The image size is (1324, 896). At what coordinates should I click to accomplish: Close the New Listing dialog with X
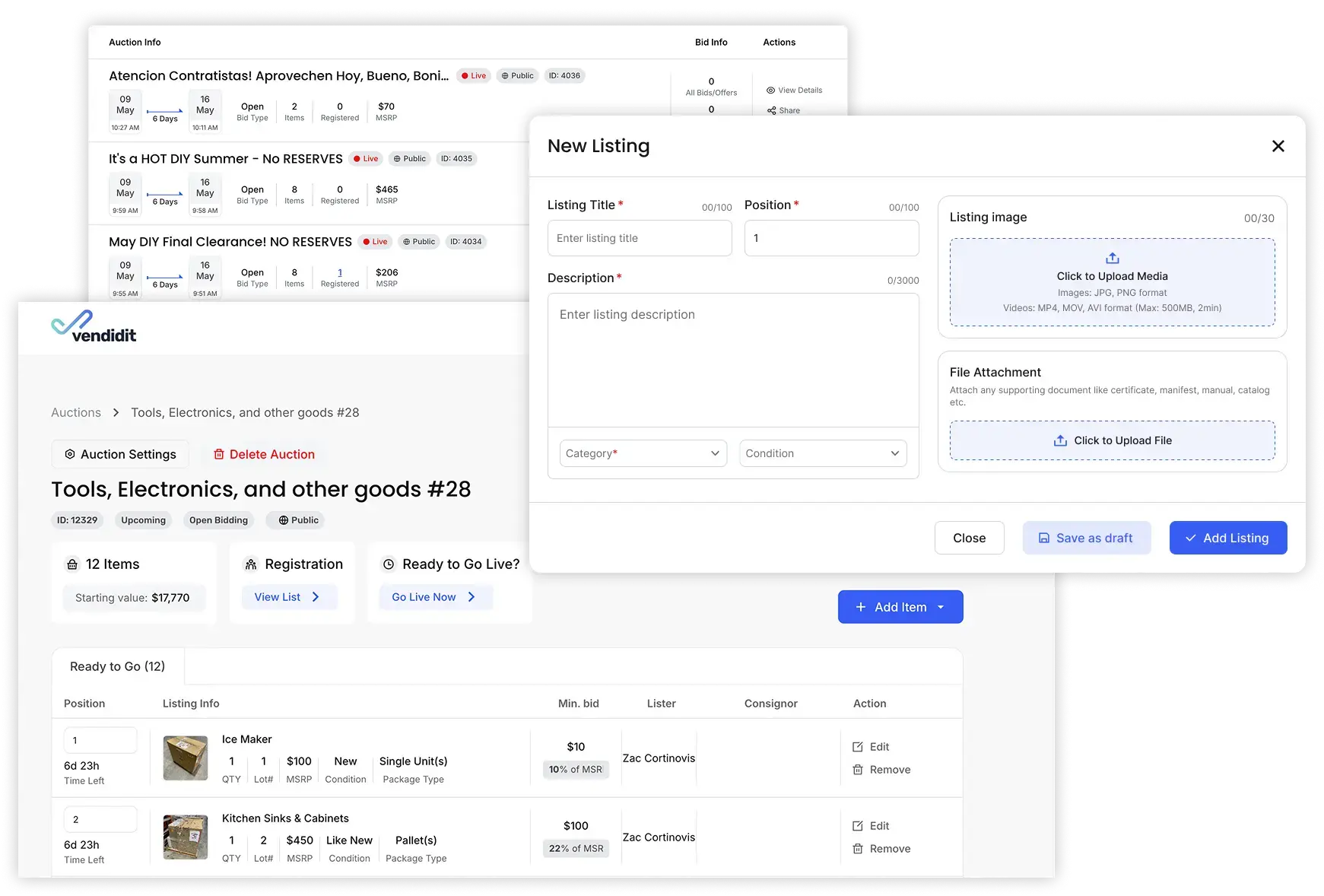point(1278,146)
